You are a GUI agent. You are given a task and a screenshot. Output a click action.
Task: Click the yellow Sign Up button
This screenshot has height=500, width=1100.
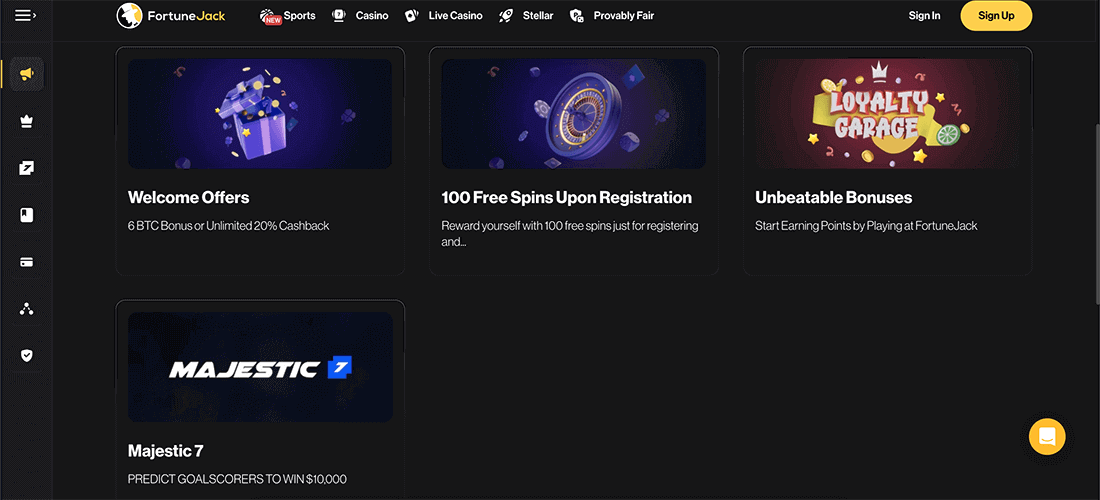point(996,15)
